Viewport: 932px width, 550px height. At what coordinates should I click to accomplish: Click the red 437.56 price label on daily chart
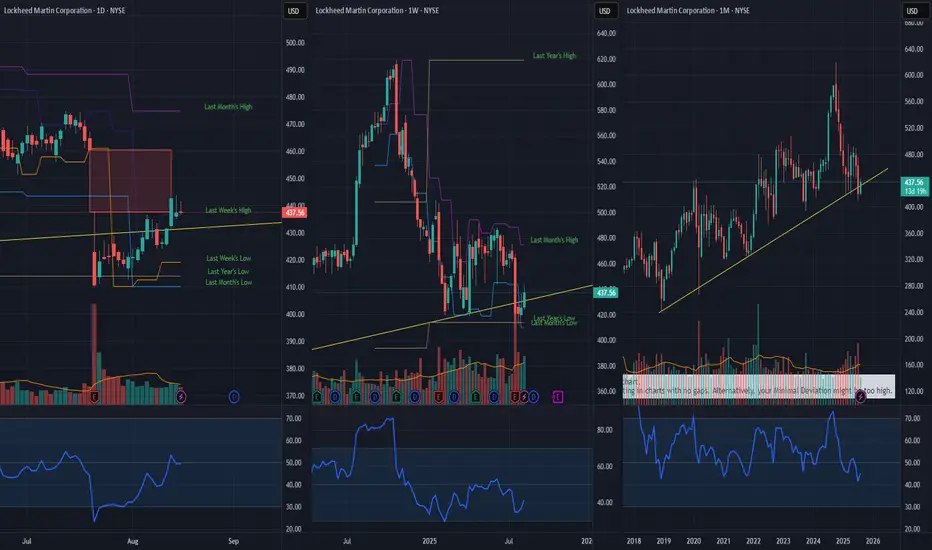(295, 212)
